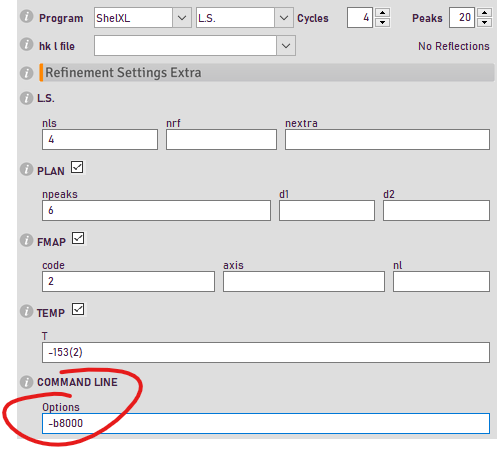Open the hk l file dropdown
Screen dimensions: 502x450
[x=286, y=46]
